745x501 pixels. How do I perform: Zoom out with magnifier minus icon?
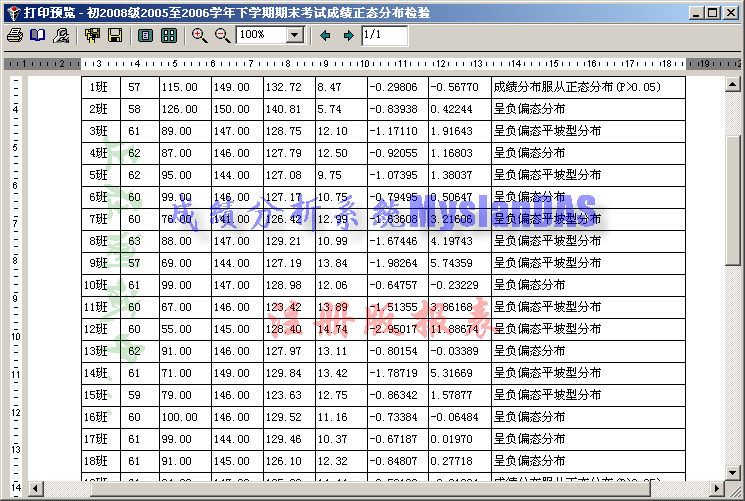222,35
